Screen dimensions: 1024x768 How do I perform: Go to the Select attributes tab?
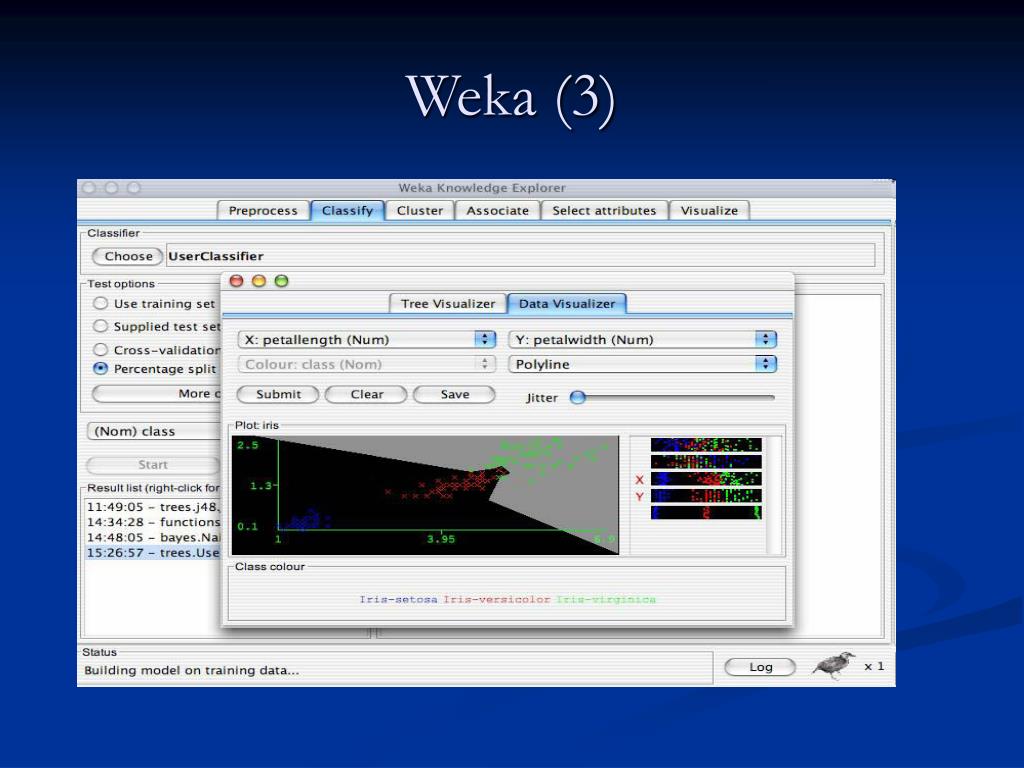pyautogui.click(x=604, y=211)
